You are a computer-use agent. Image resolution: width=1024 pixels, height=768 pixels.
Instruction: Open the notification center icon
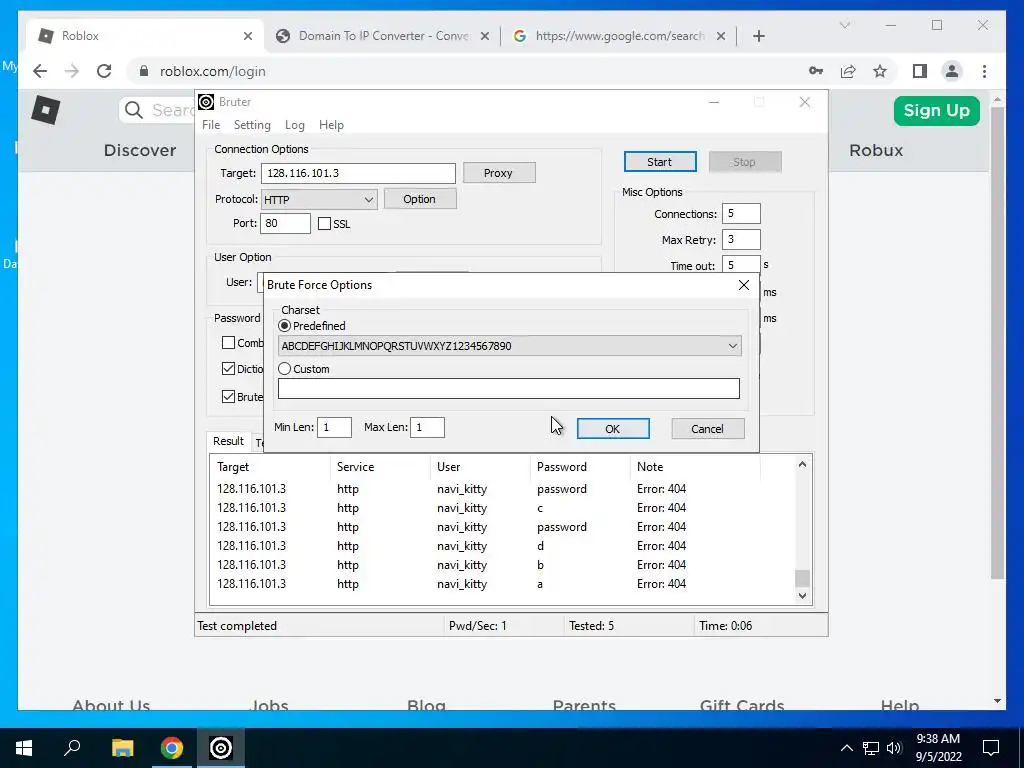pyautogui.click(x=991, y=748)
